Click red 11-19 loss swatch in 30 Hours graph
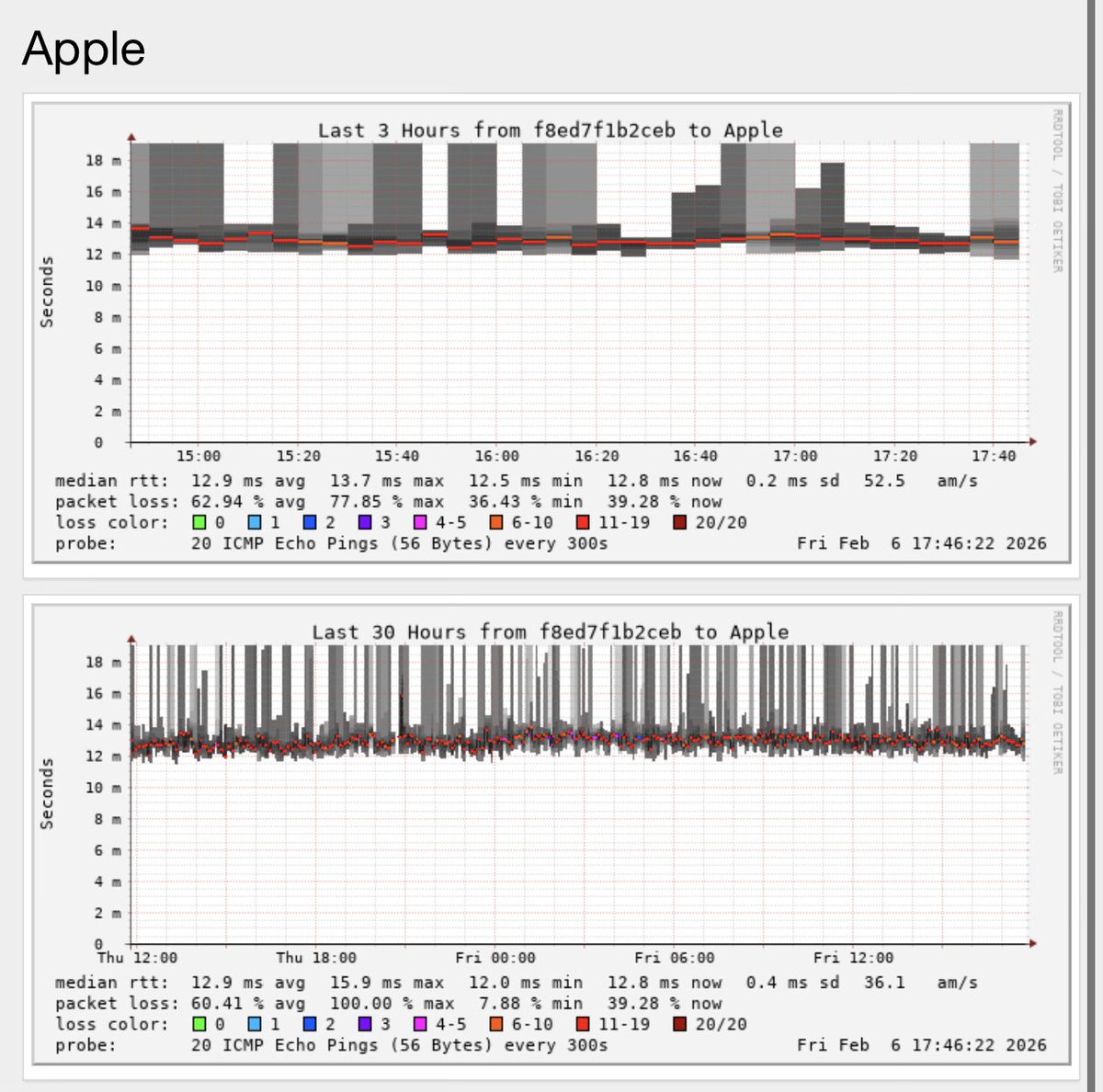Image resolution: width=1103 pixels, height=1092 pixels. point(583,1025)
